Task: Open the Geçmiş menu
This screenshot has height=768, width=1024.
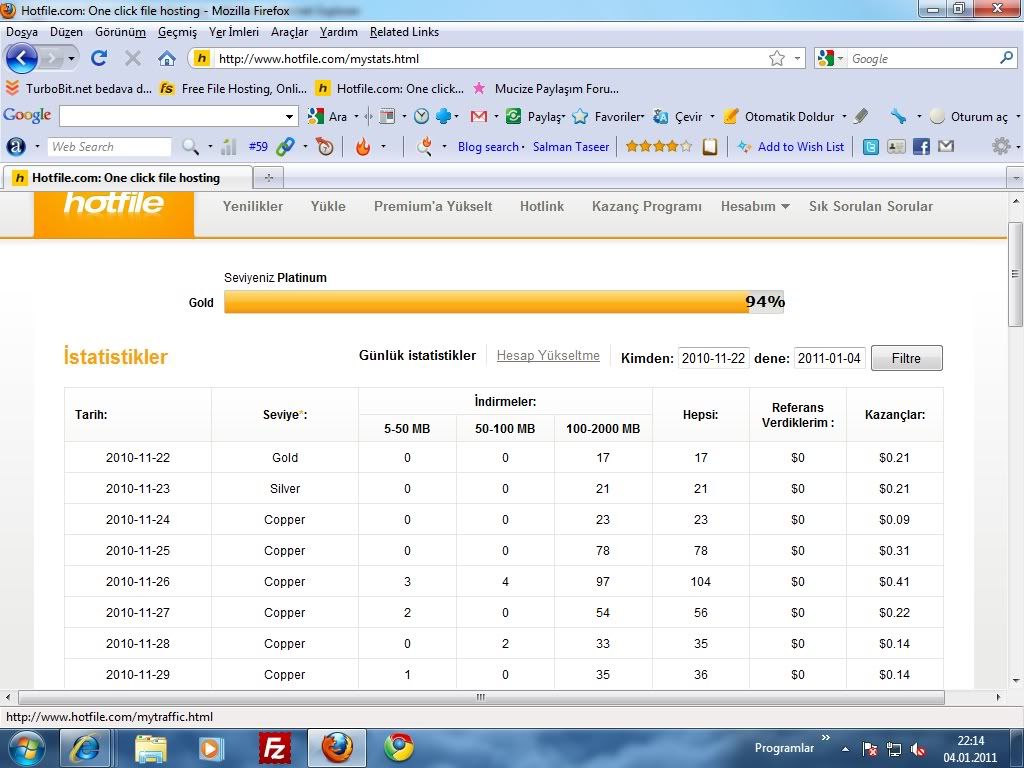Action: pos(177,32)
